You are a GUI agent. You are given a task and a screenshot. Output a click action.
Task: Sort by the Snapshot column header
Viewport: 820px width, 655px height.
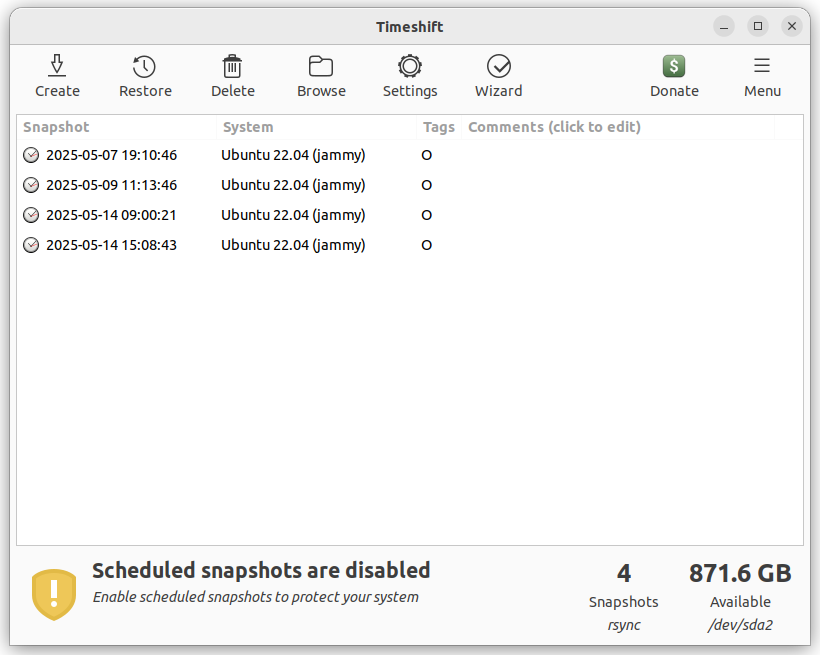click(x=117, y=127)
